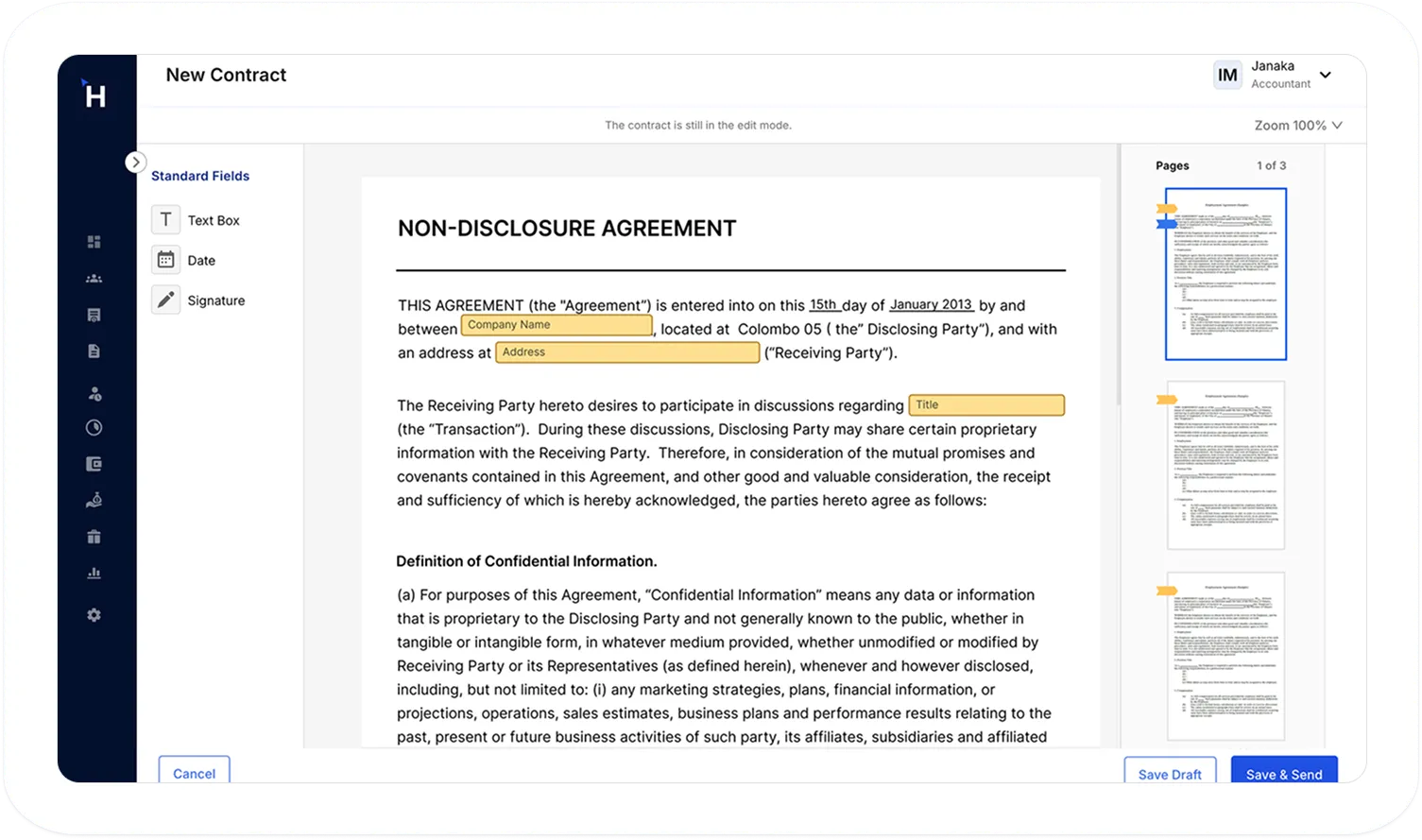Click the document vertical scrollbar

pos(1119,276)
